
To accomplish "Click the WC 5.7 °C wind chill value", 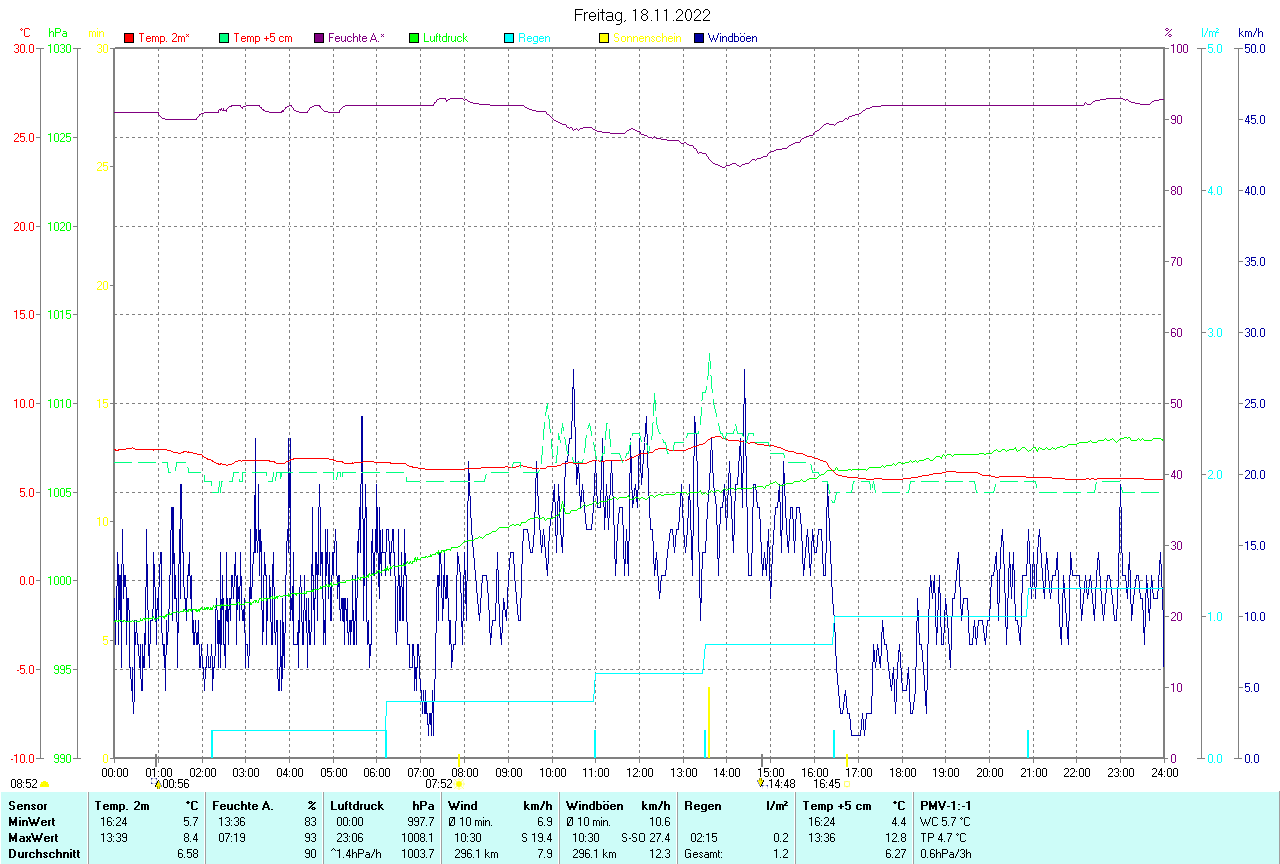I will 945,822.
